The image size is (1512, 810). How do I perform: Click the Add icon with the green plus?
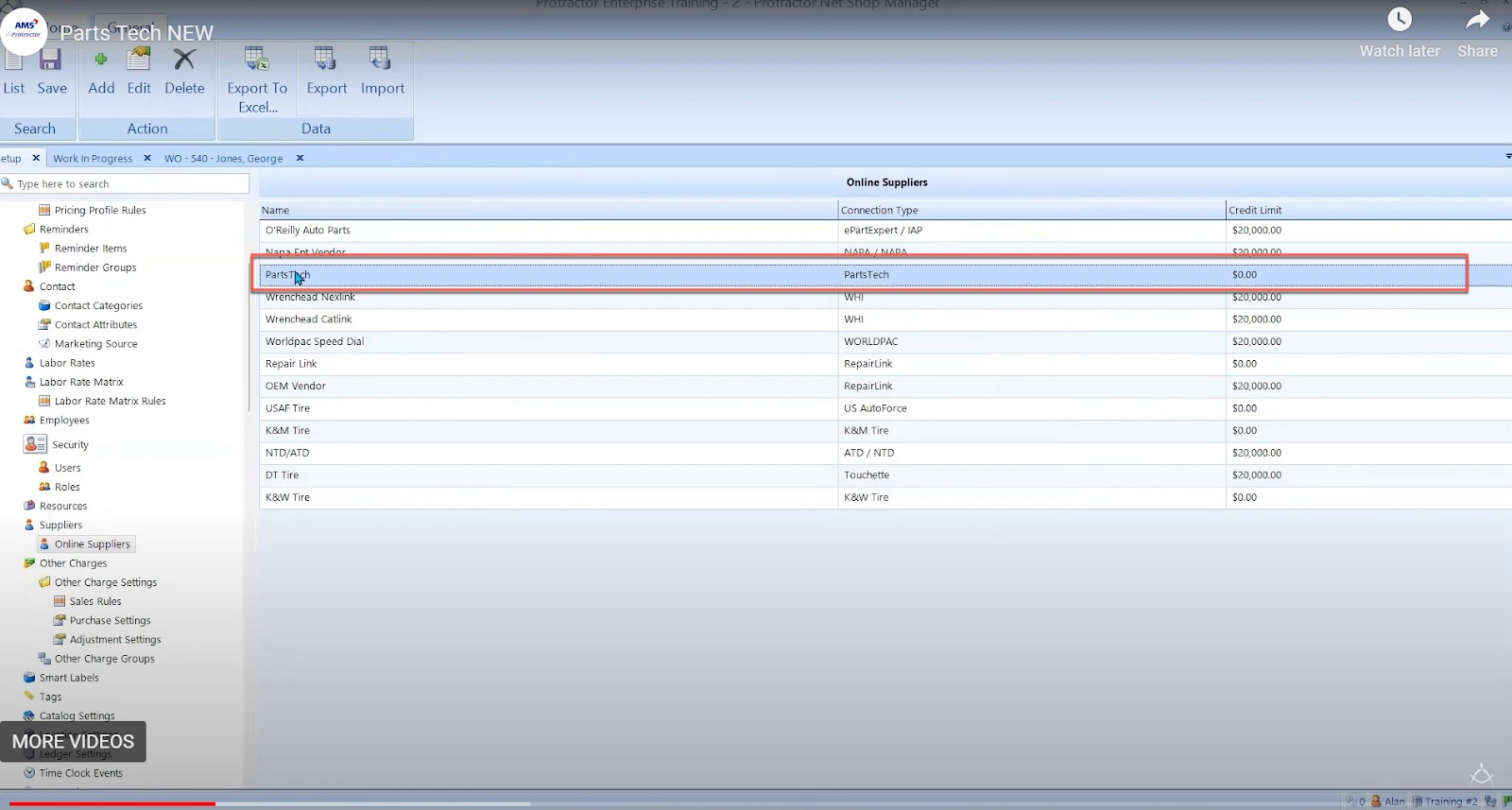pos(101,60)
